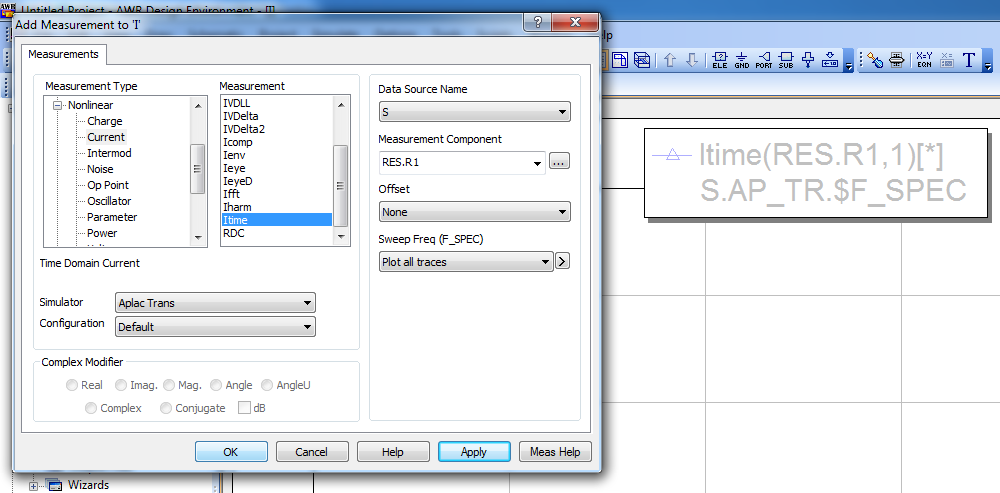The height and width of the screenshot is (493, 1000).
Task: Select Charge measurement type
Action: [105, 121]
